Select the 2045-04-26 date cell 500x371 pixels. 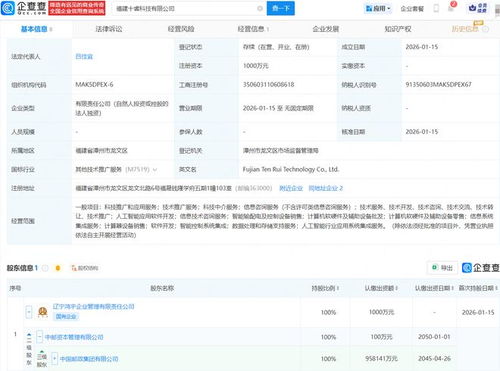pos(434,359)
